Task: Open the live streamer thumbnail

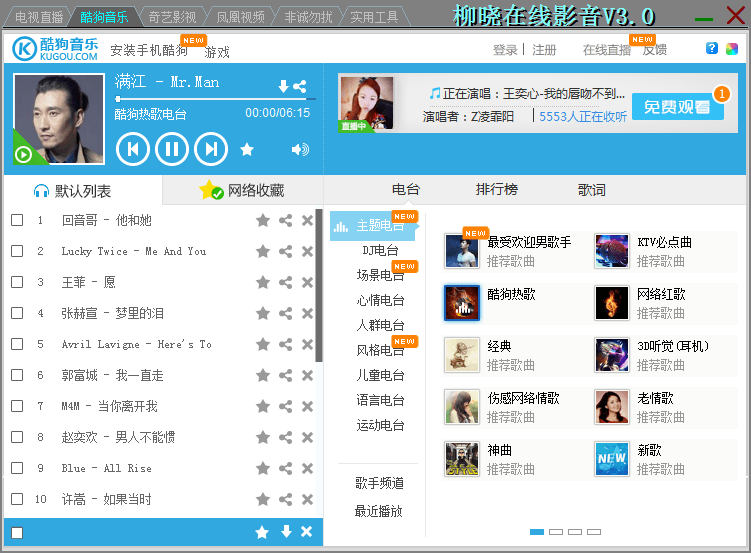Action: [366, 103]
